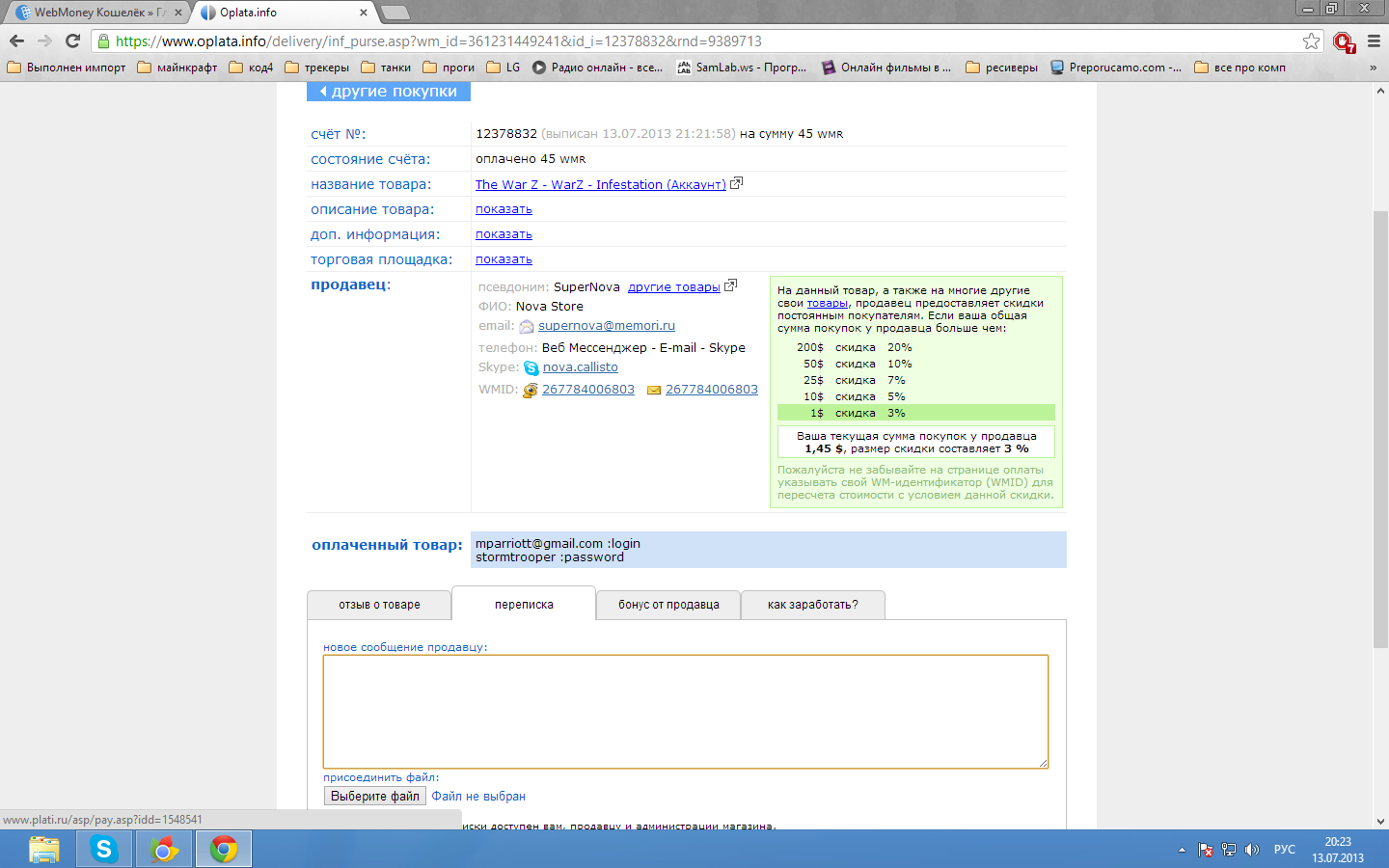The width and height of the screenshot is (1389, 868).
Task: Click the другие покупки button
Action: [x=389, y=91]
